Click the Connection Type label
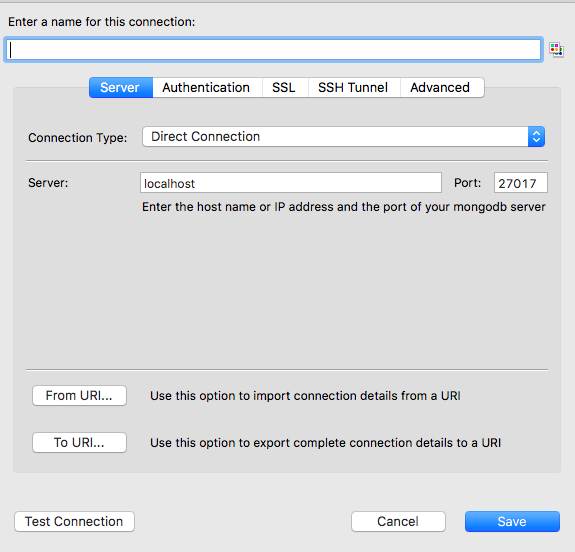The width and height of the screenshot is (575, 552). click(77, 138)
